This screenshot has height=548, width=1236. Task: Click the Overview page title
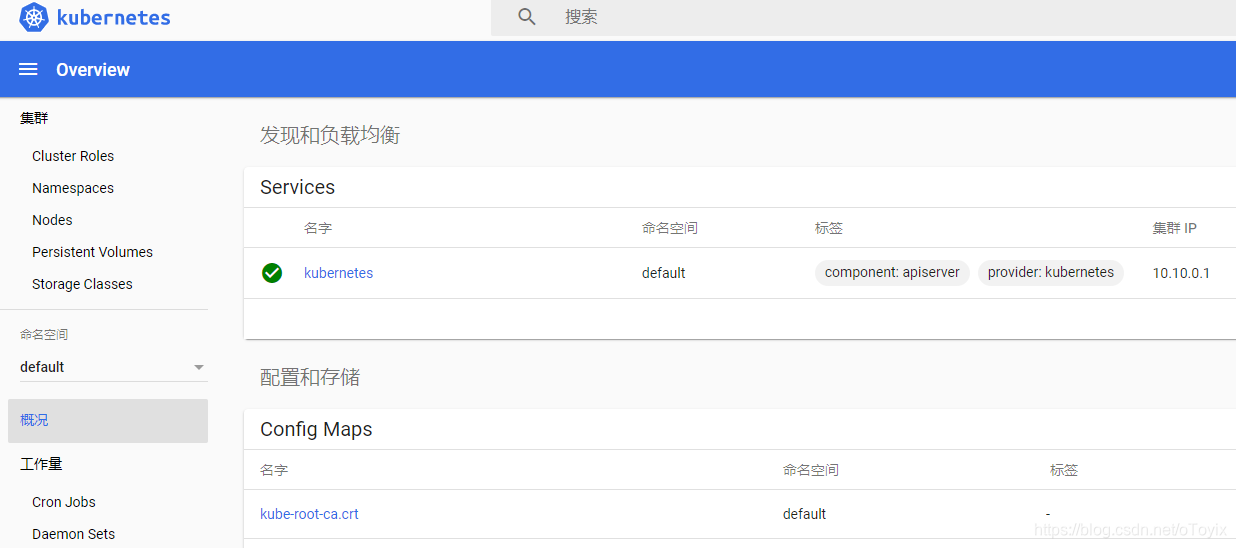[93, 69]
